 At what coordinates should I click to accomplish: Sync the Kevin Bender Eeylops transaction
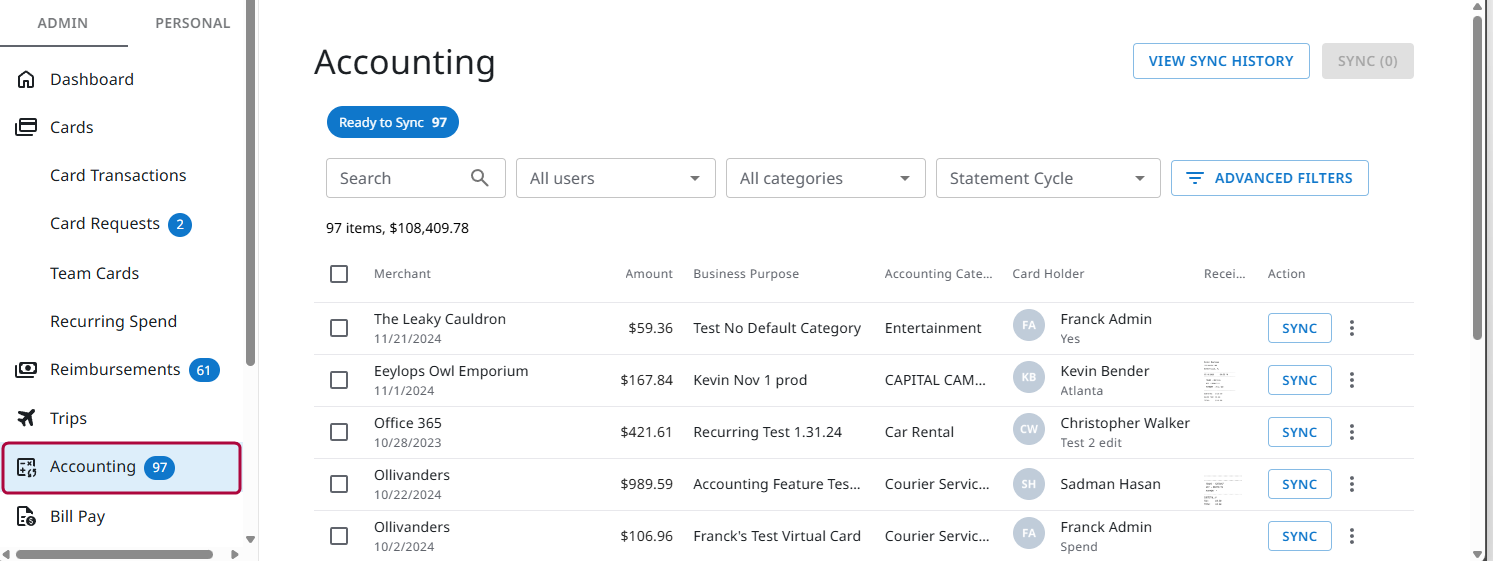click(1299, 380)
